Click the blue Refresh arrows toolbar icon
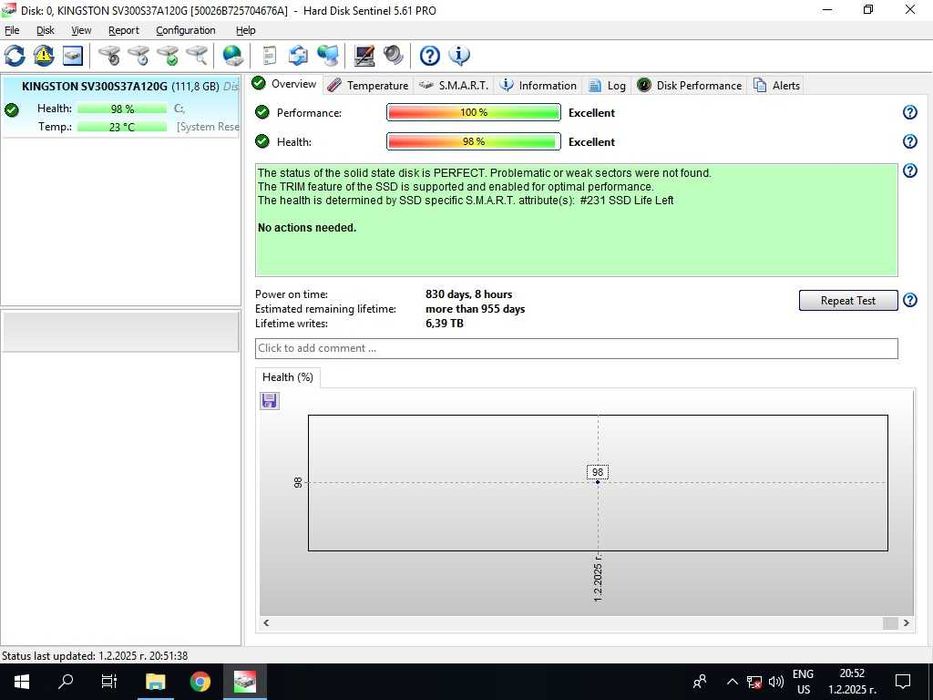The height and width of the screenshot is (700, 933). [15, 56]
